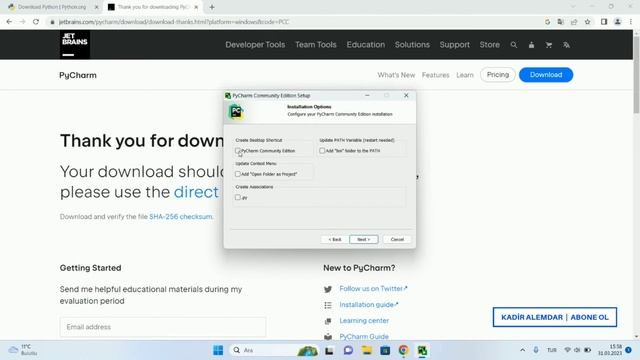Viewport: 640px width, 360px height.
Task: Bookmark this page with the star icon
Action: tap(587, 22)
